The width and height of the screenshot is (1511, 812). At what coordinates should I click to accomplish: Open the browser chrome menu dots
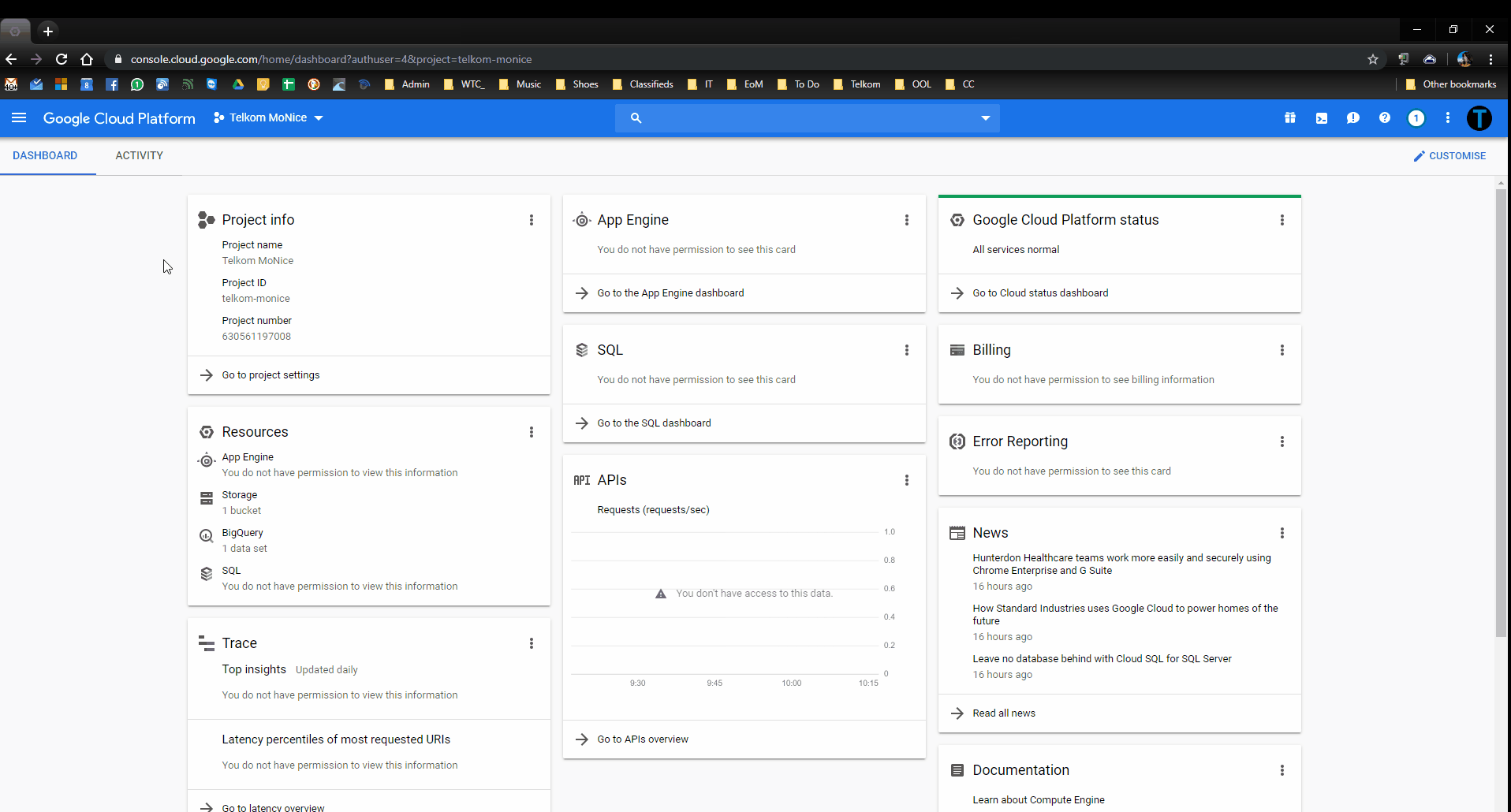(1490, 59)
